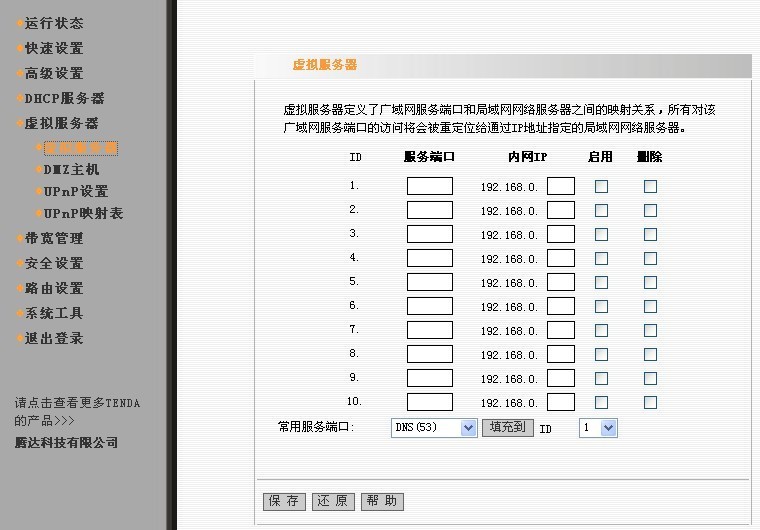This screenshot has width=760, height=530.
Task: Open DMZ主机 submenu item
Action: (71, 169)
